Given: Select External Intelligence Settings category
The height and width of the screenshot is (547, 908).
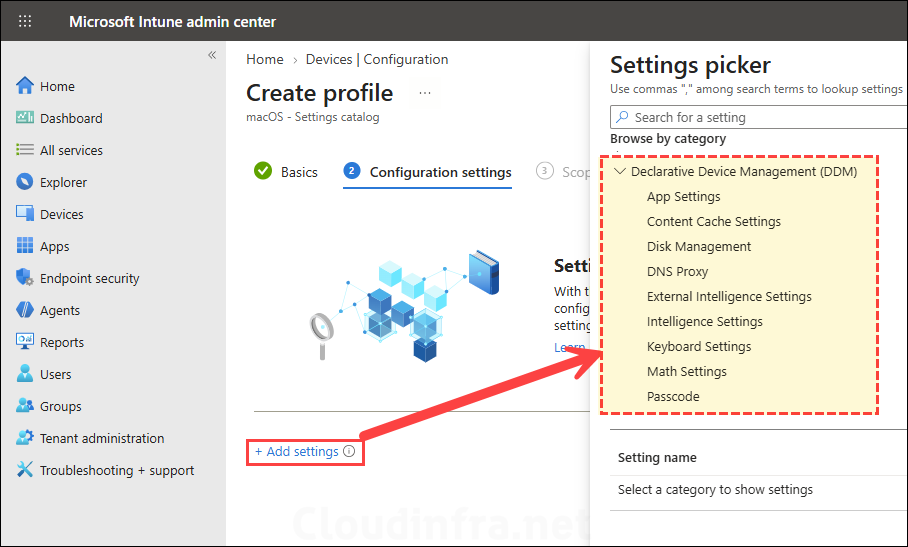Looking at the screenshot, I should (x=729, y=296).
